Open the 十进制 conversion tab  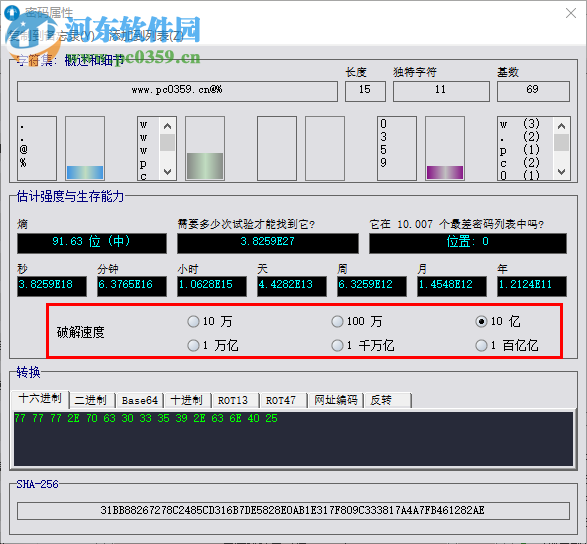(188, 400)
